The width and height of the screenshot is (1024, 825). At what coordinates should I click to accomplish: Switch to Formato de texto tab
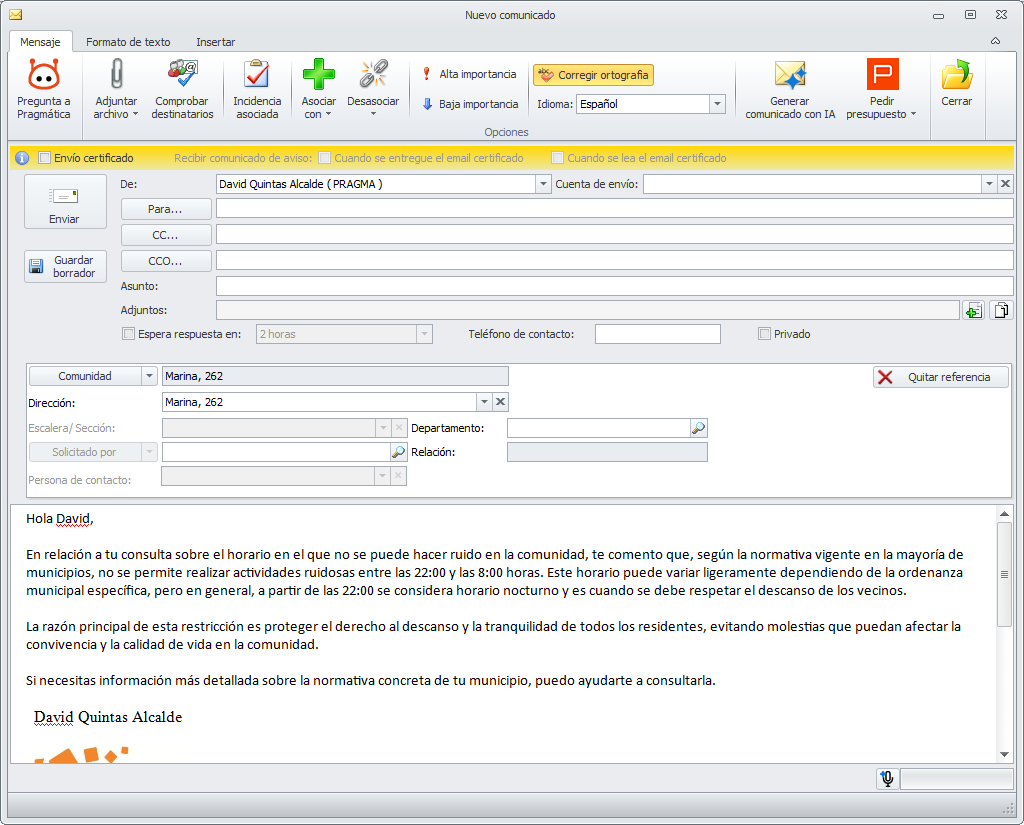pos(128,42)
